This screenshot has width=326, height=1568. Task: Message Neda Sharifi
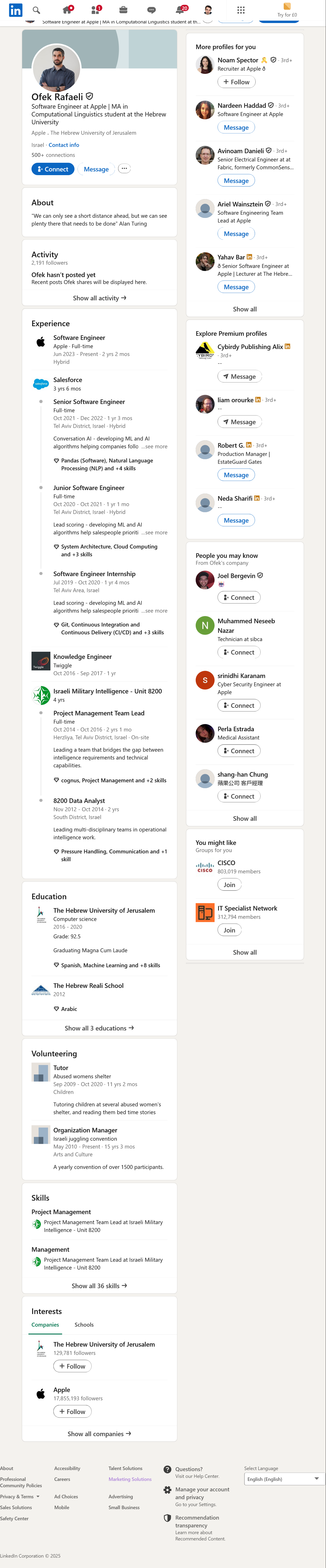[236, 520]
